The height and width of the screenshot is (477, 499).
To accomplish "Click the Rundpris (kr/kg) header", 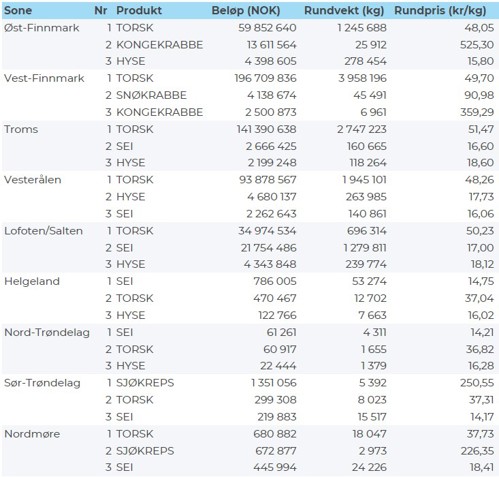I will [x=440, y=11].
